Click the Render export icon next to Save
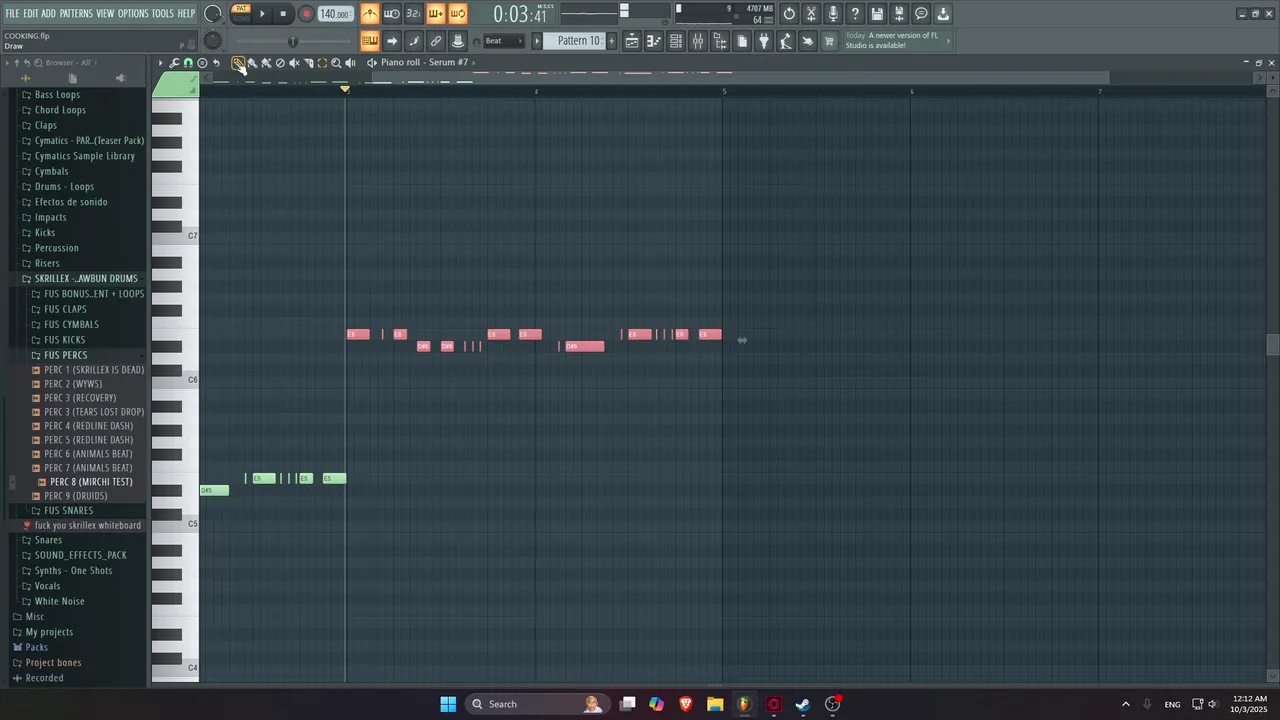This screenshot has width=1280, height=720. pos(898,14)
